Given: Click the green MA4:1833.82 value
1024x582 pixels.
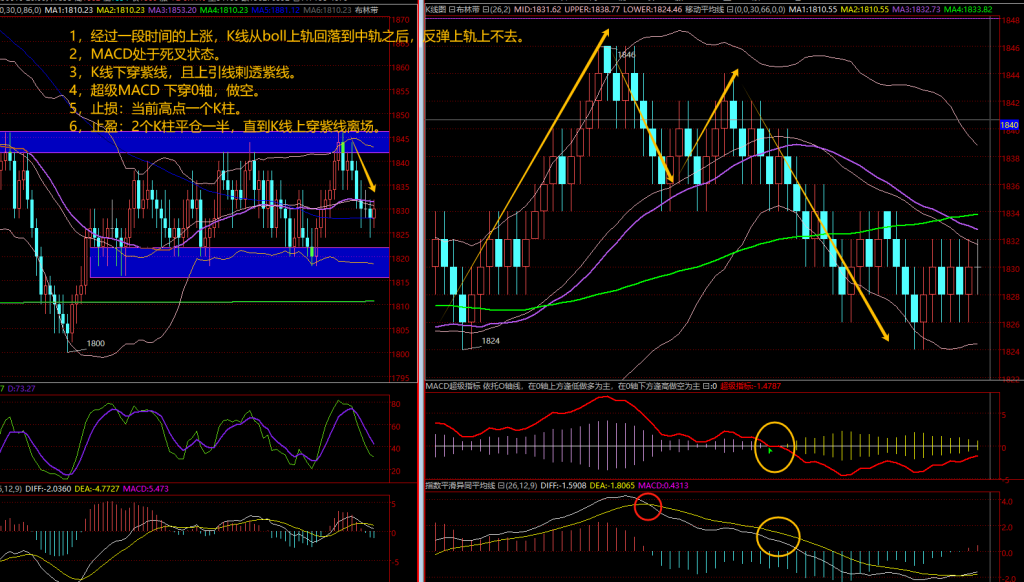Looking at the screenshot, I should point(967,10).
